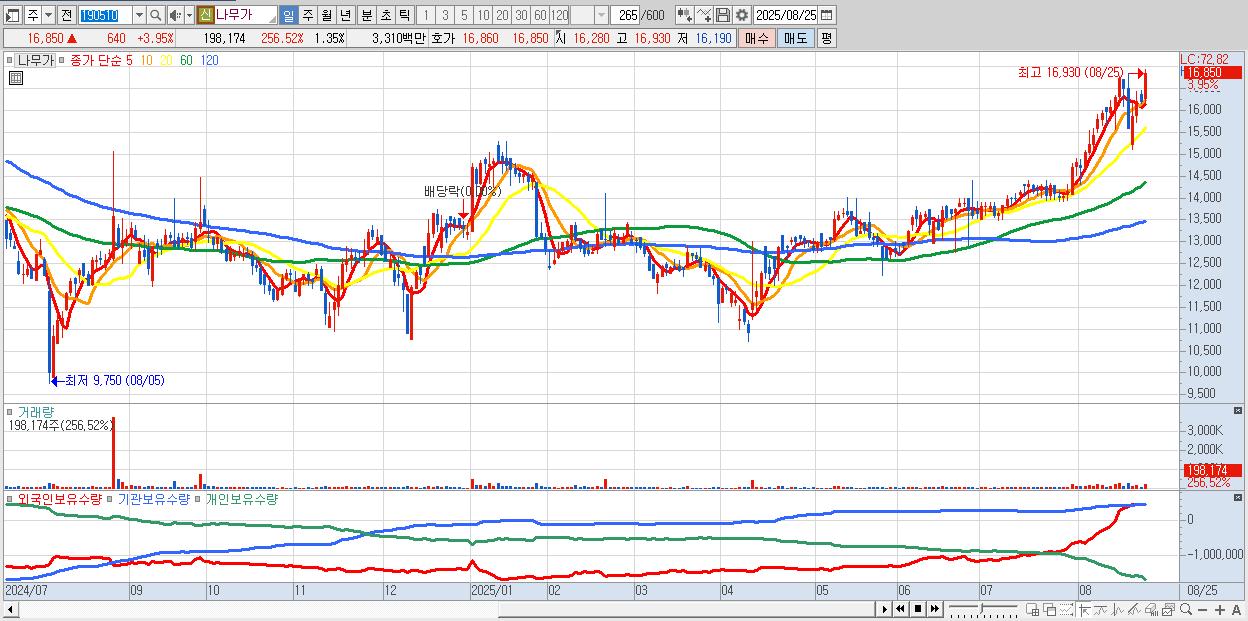Choose the 30 interval button
This screenshot has height=621, width=1248.
click(521, 15)
